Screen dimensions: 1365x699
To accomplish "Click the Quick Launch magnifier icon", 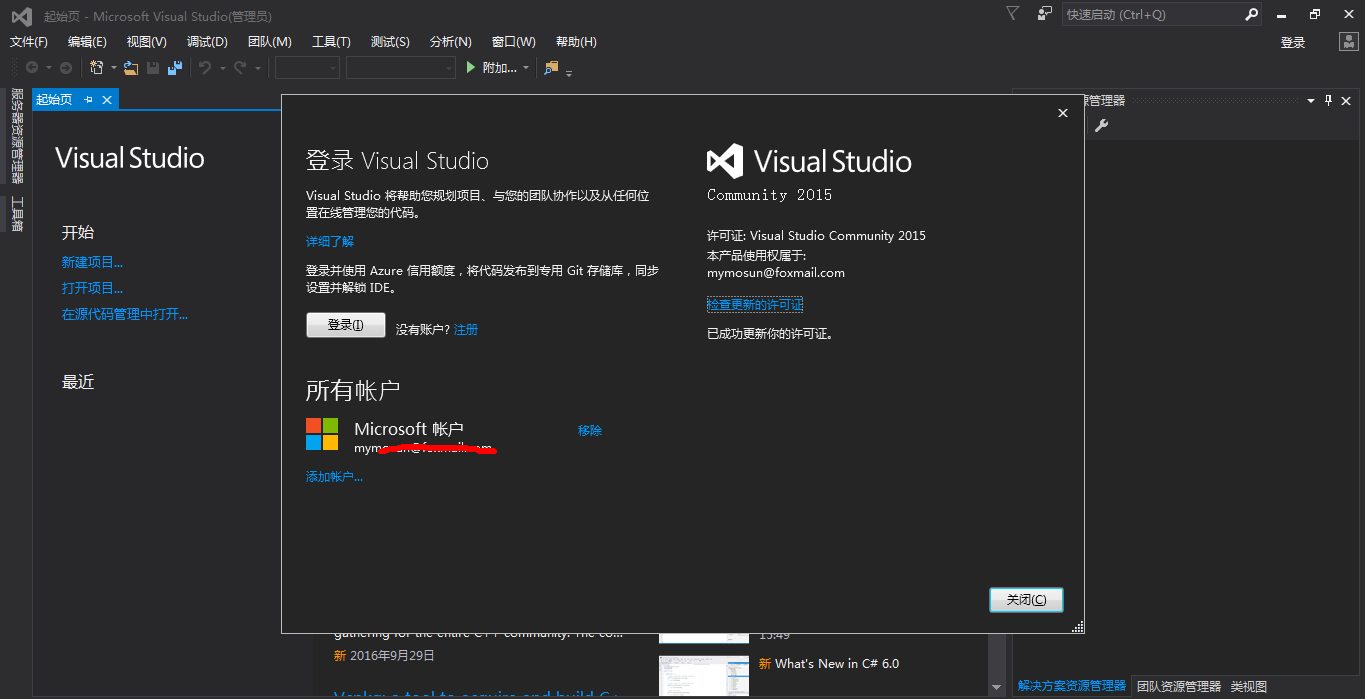I will (x=1251, y=15).
